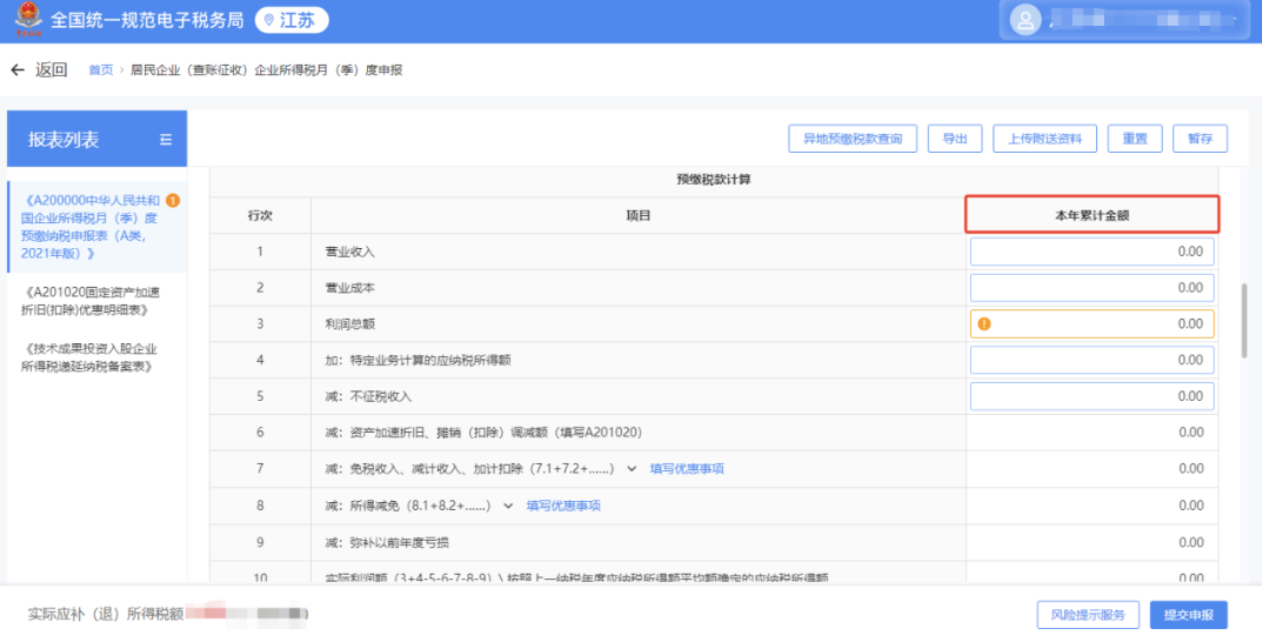This screenshot has width=1262, height=632.
Task: Click the 全国统一规范电子税务局 title
Action: (147, 20)
